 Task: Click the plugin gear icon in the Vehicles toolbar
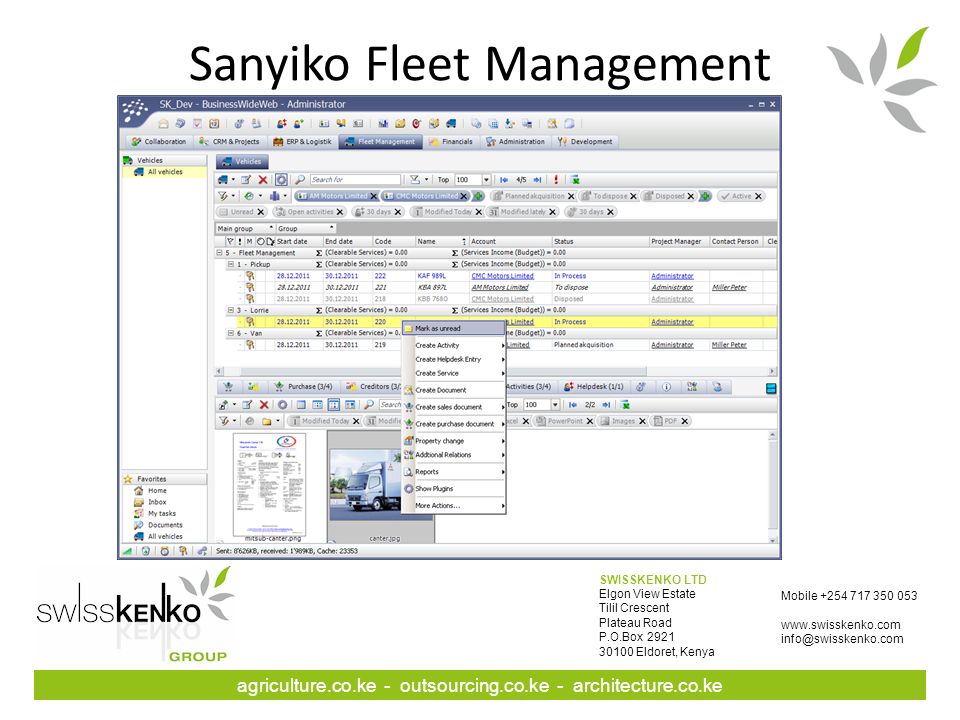point(281,179)
